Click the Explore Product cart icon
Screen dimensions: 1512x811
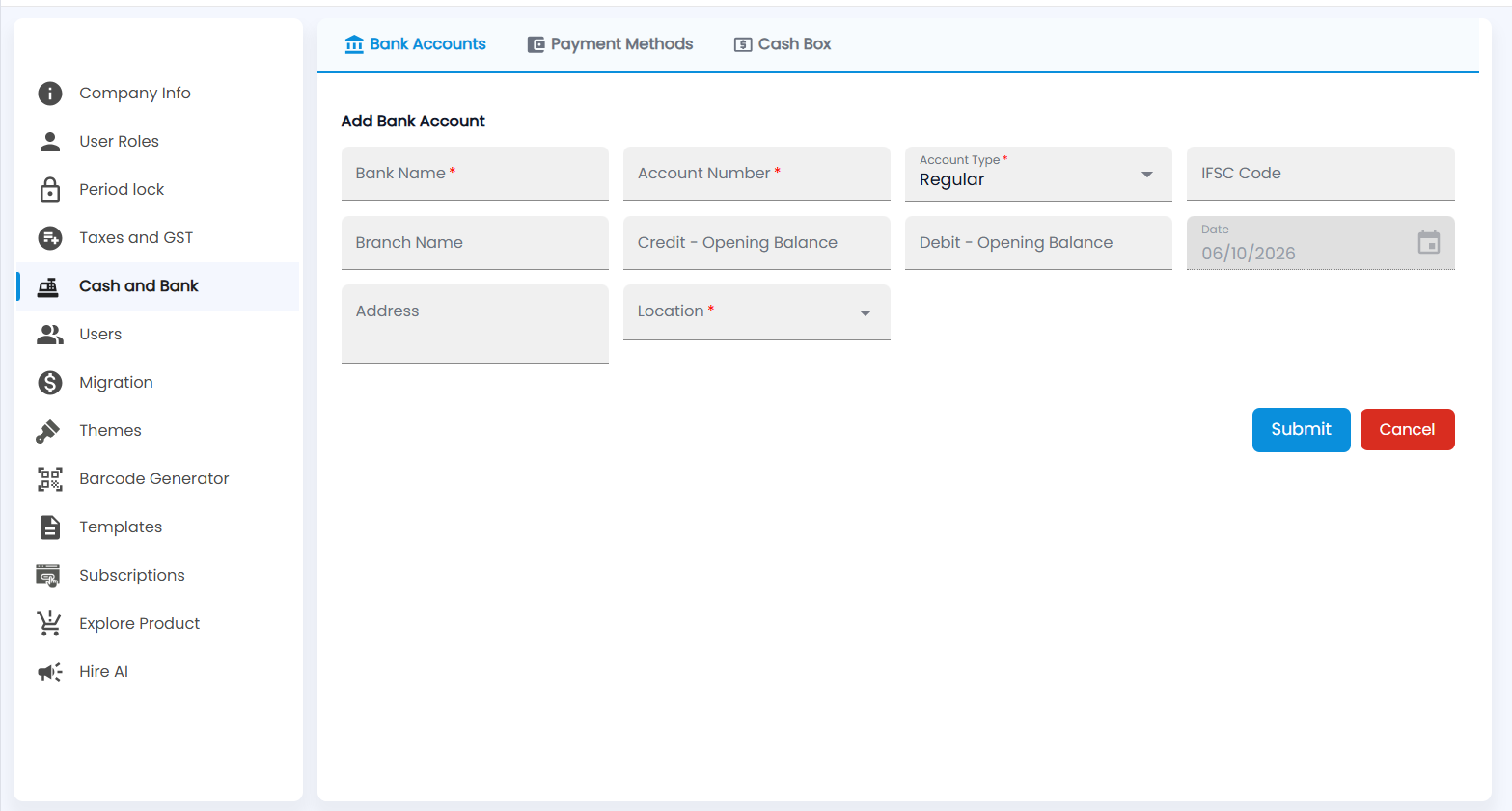(x=49, y=624)
